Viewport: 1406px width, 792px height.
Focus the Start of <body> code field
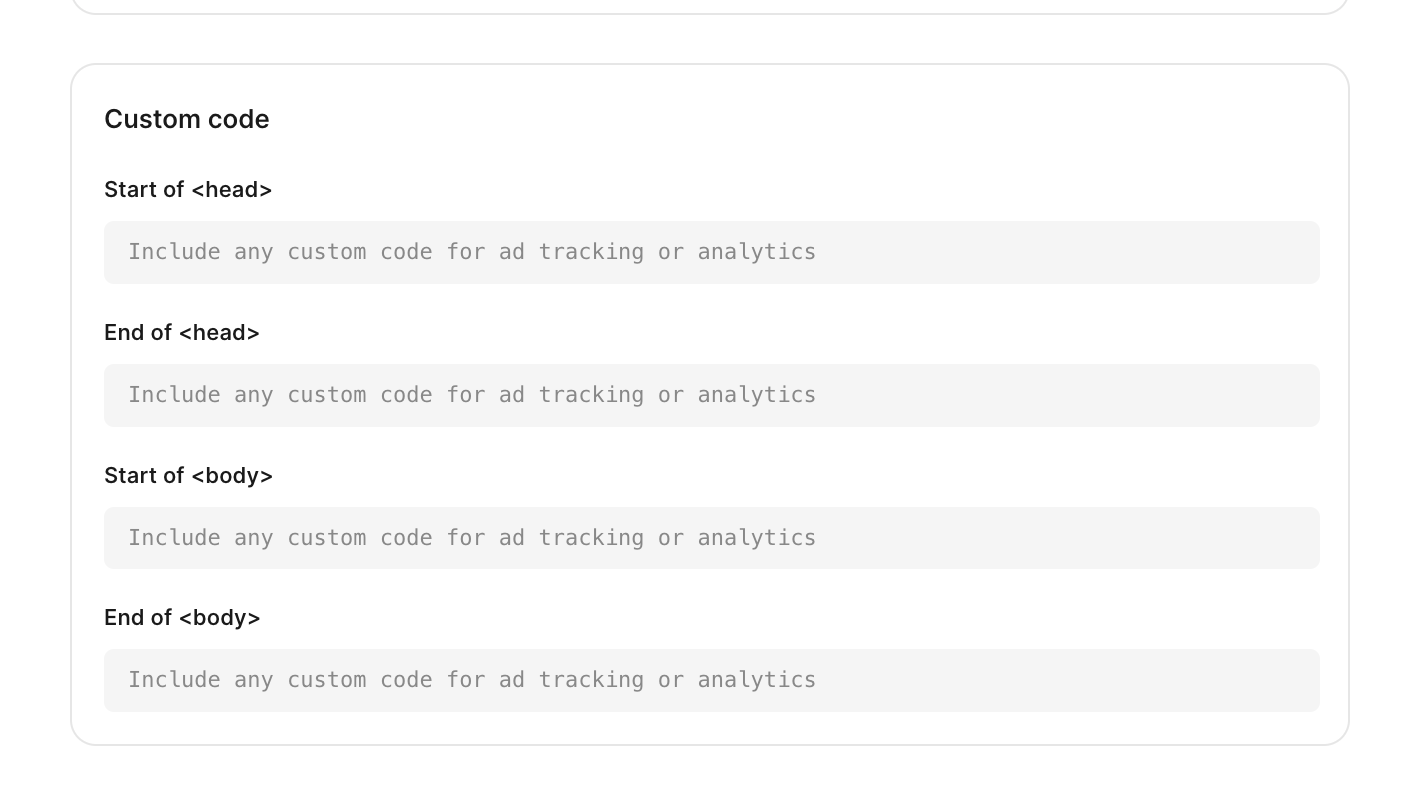[711, 538]
